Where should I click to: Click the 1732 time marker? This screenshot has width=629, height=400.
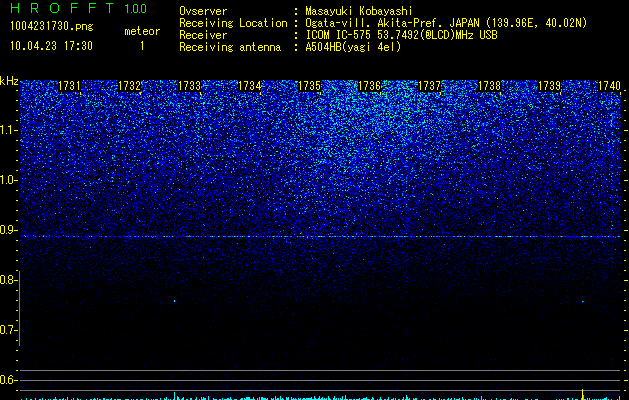130,86
